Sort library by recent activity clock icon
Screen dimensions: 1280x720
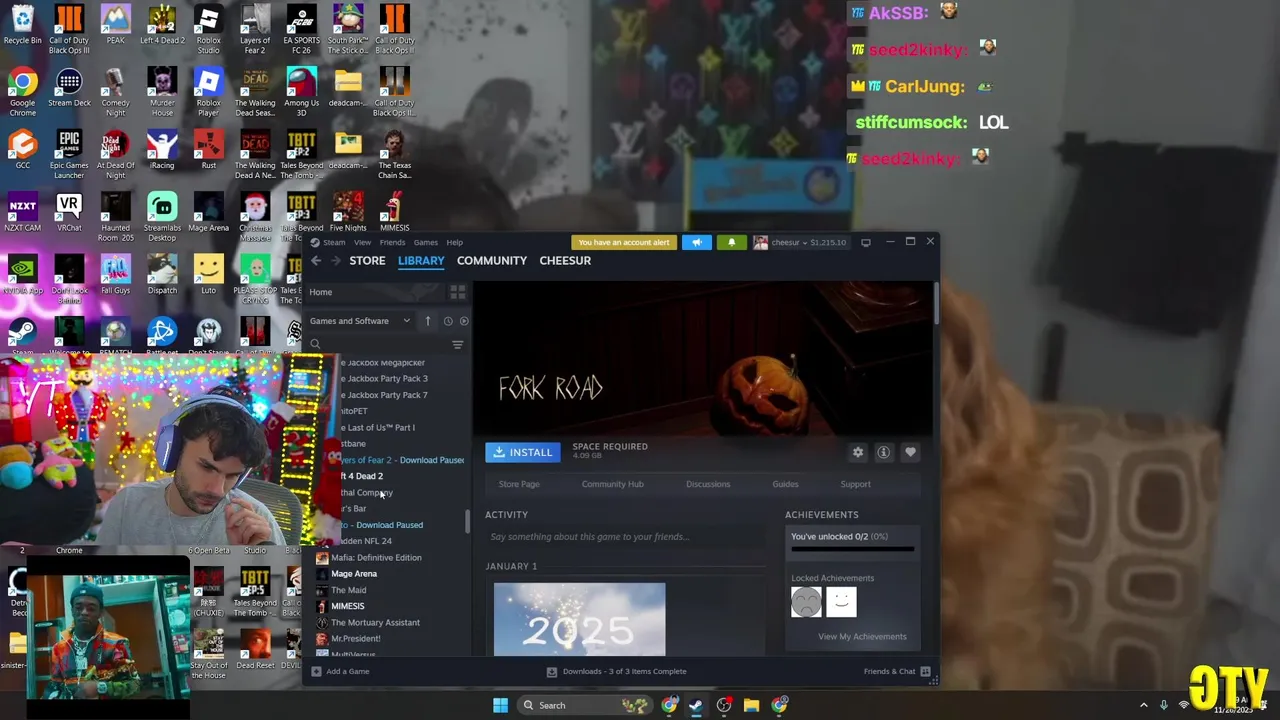coord(448,321)
